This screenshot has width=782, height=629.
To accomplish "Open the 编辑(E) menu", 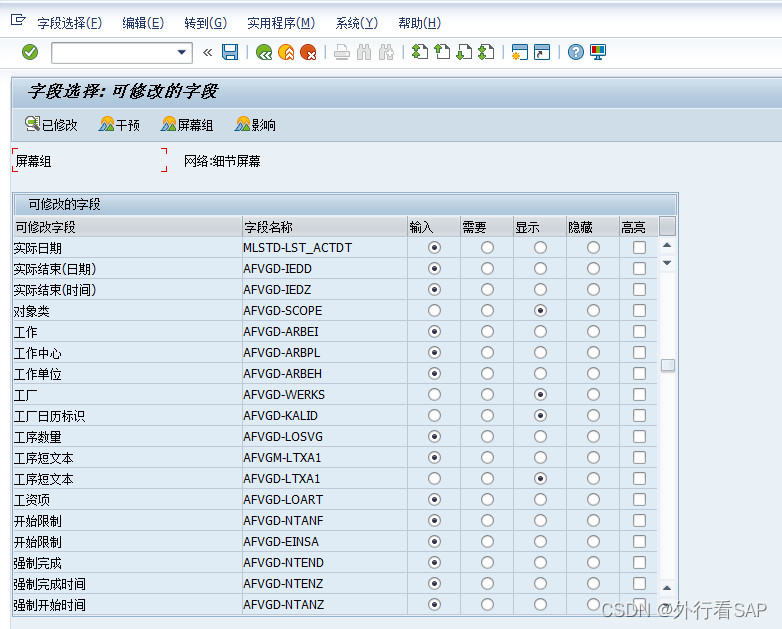I will point(143,23).
